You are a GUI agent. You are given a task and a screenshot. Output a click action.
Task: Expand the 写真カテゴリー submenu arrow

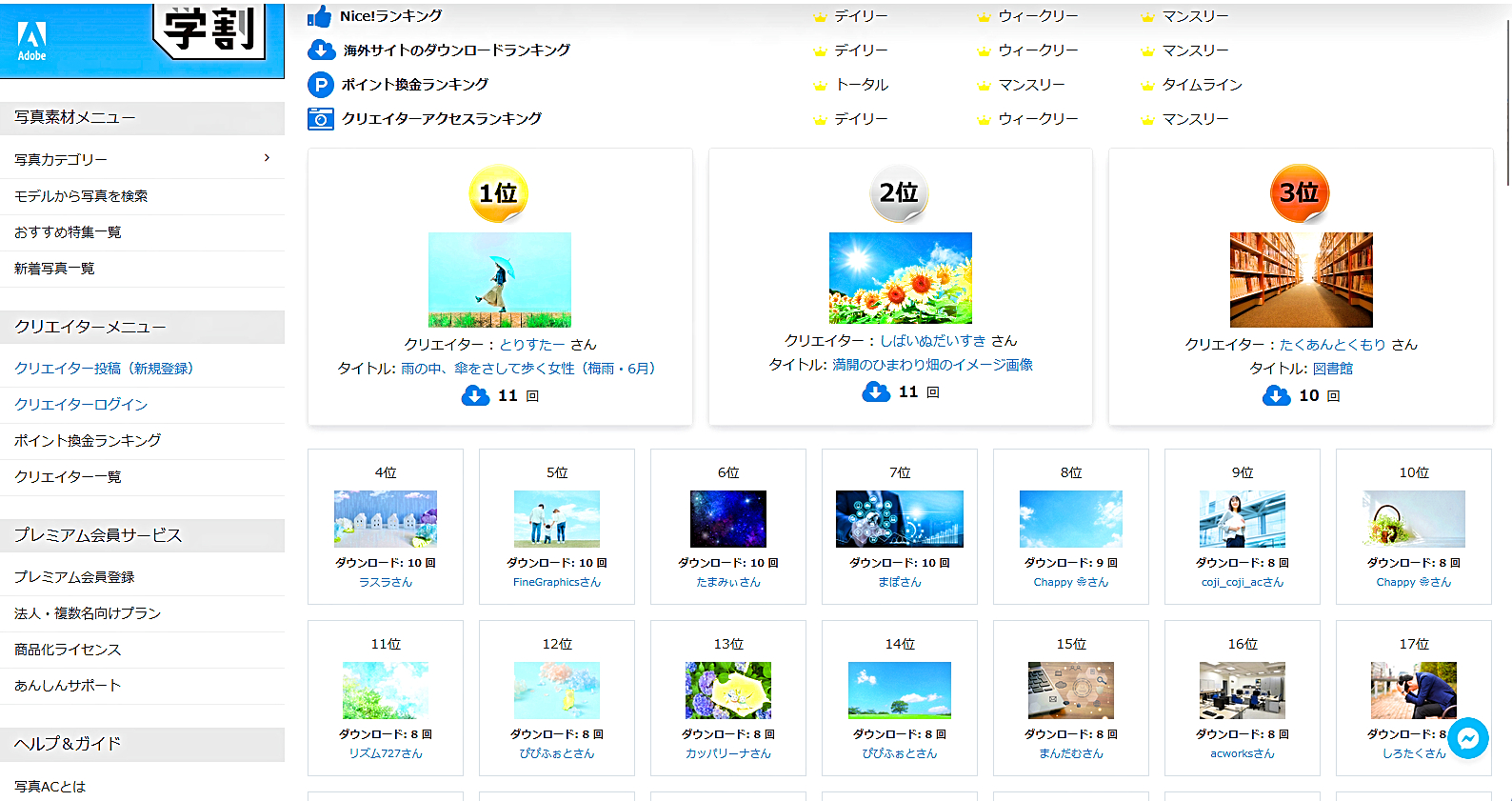pyautogui.click(x=267, y=158)
